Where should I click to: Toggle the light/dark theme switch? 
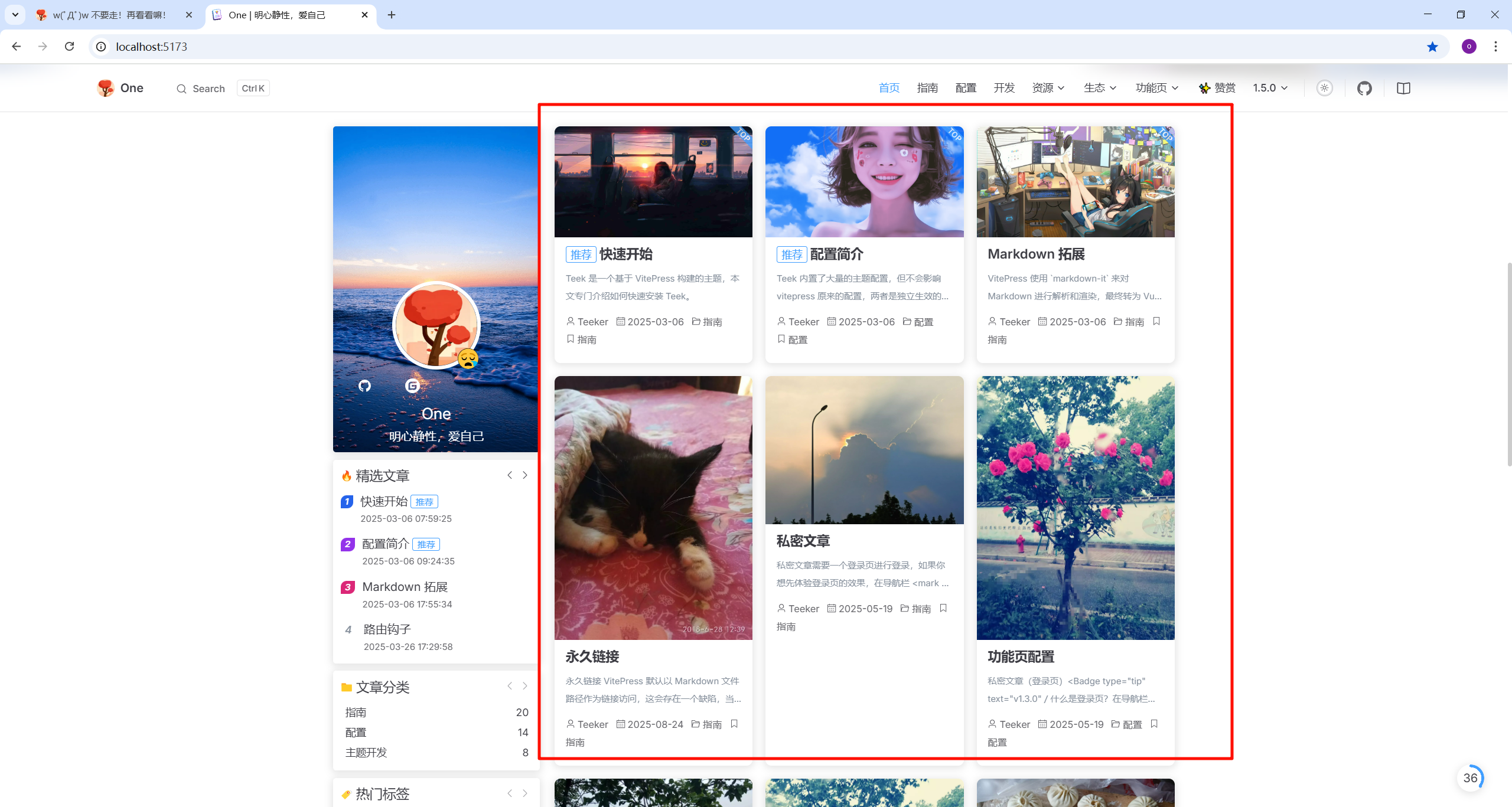[x=1324, y=88]
